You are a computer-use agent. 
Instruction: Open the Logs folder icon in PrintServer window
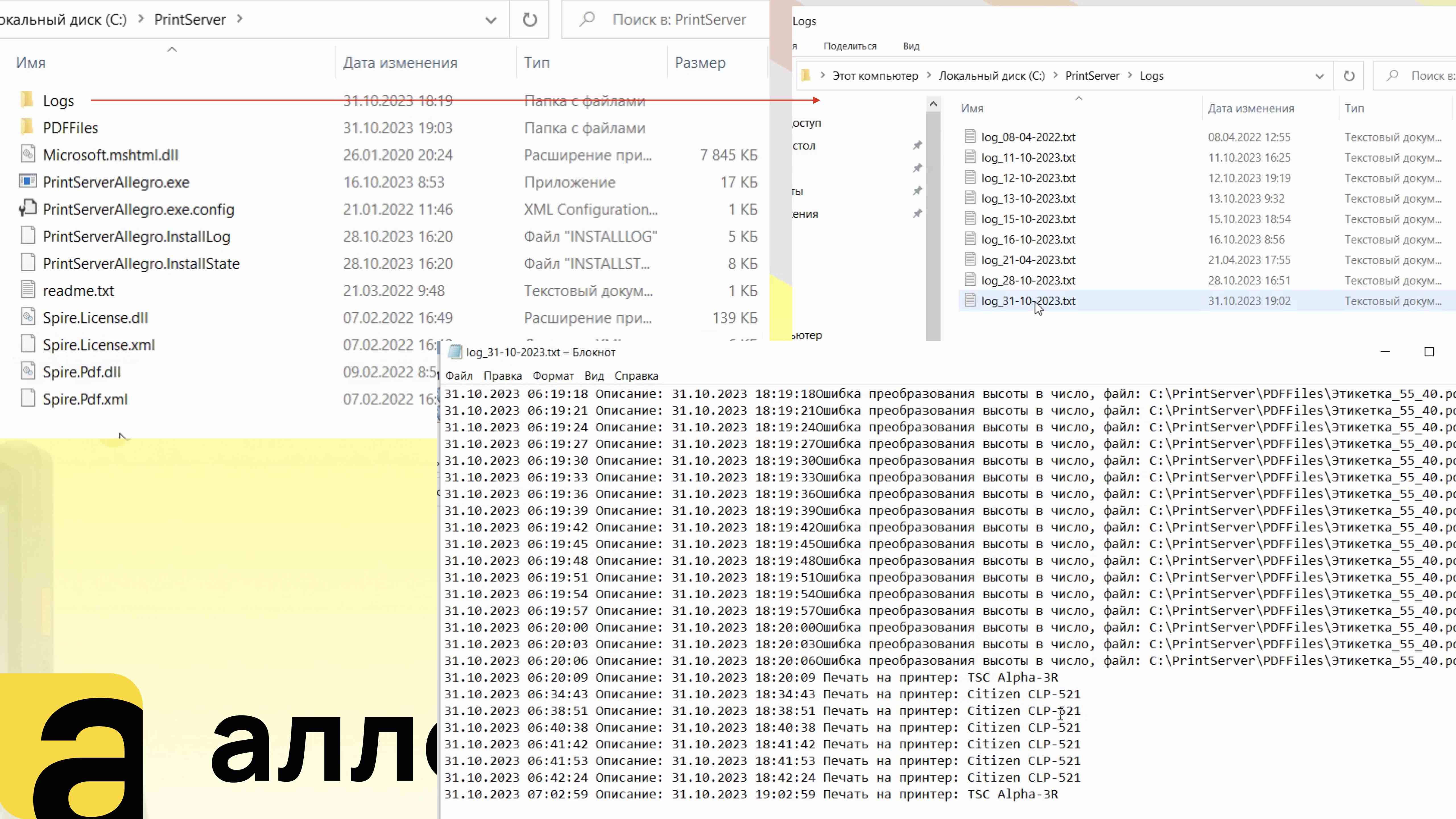26,100
